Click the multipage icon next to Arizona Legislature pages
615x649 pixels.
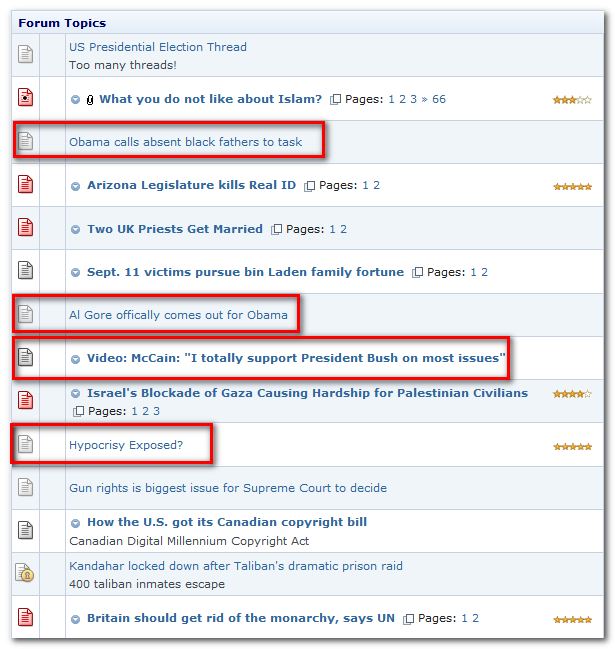click(x=309, y=186)
